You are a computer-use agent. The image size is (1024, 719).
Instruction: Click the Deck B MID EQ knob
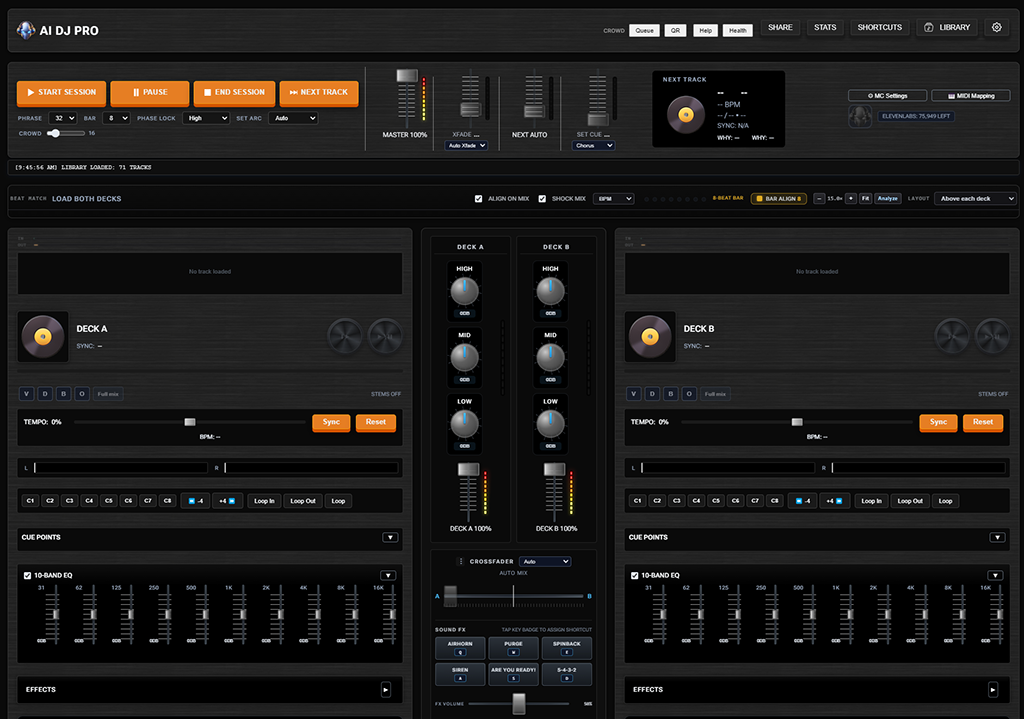click(x=551, y=358)
